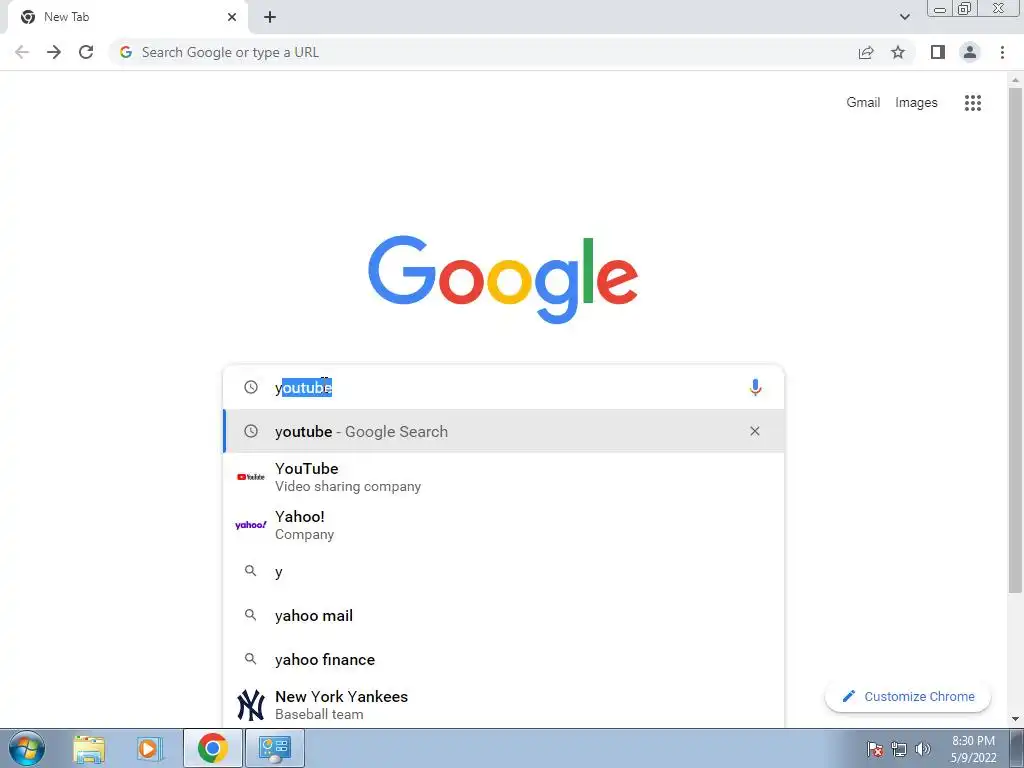Viewport: 1024px width, 768px height.
Task: Start voice search with the microphone icon
Action: point(755,387)
